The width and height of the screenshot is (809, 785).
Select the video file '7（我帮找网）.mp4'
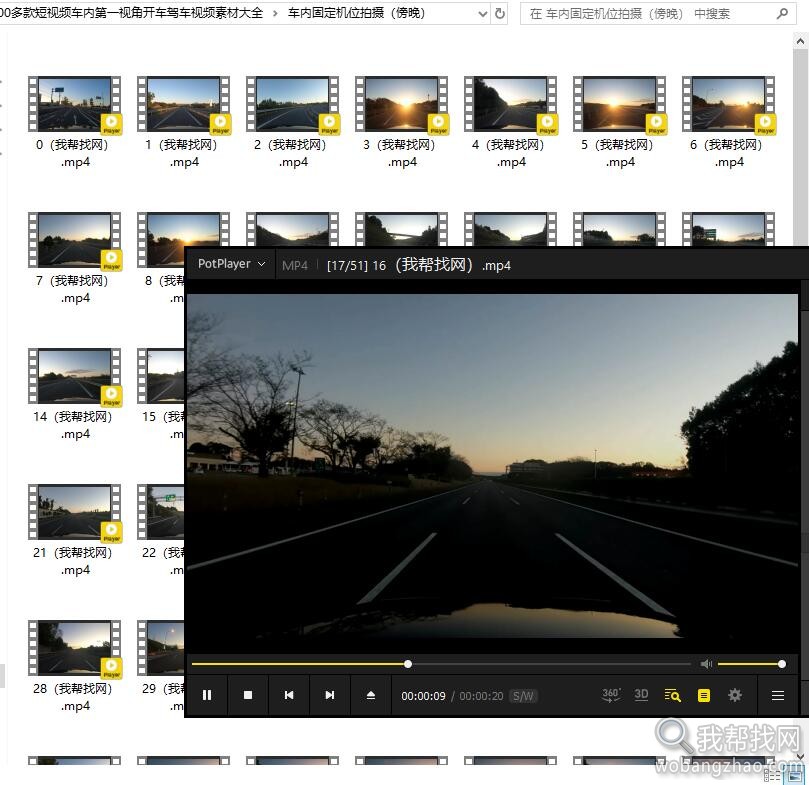click(x=75, y=258)
